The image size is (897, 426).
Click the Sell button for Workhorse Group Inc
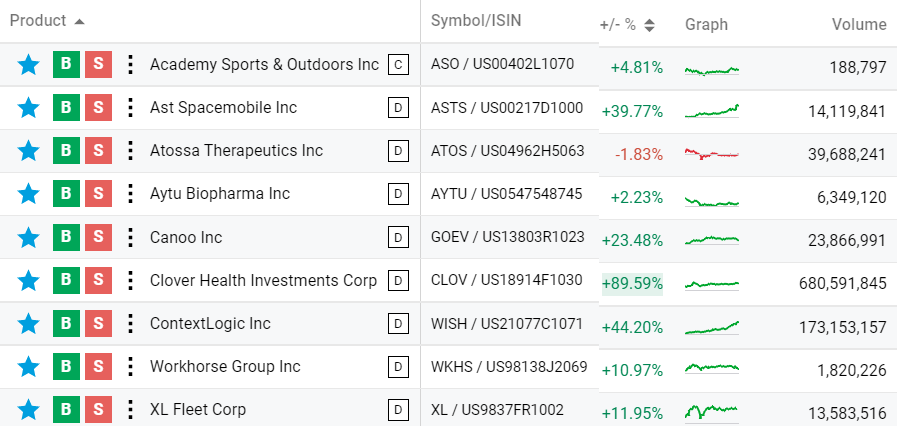[98, 366]
